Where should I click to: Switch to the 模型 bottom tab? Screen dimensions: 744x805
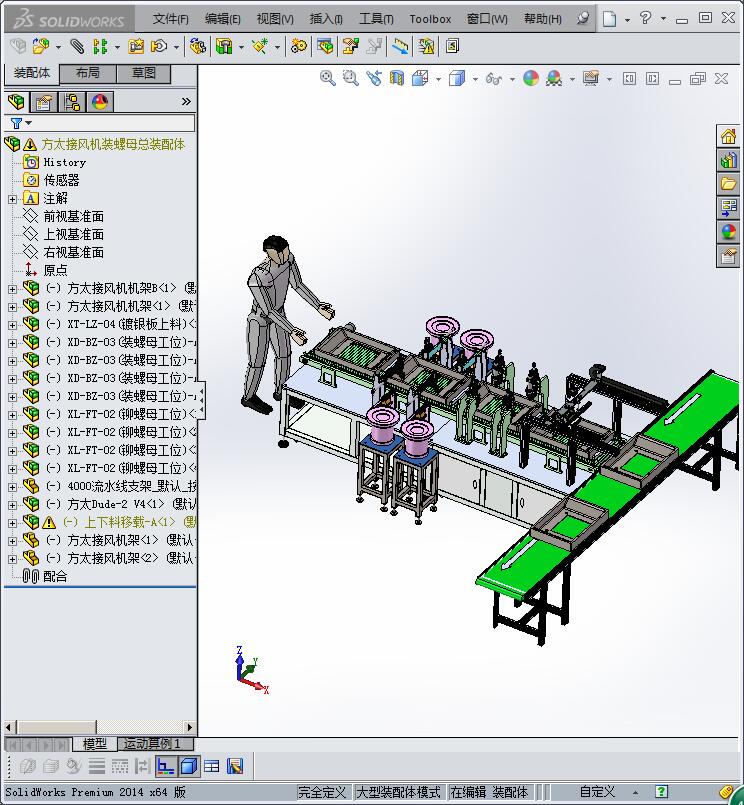pos(94,743)
